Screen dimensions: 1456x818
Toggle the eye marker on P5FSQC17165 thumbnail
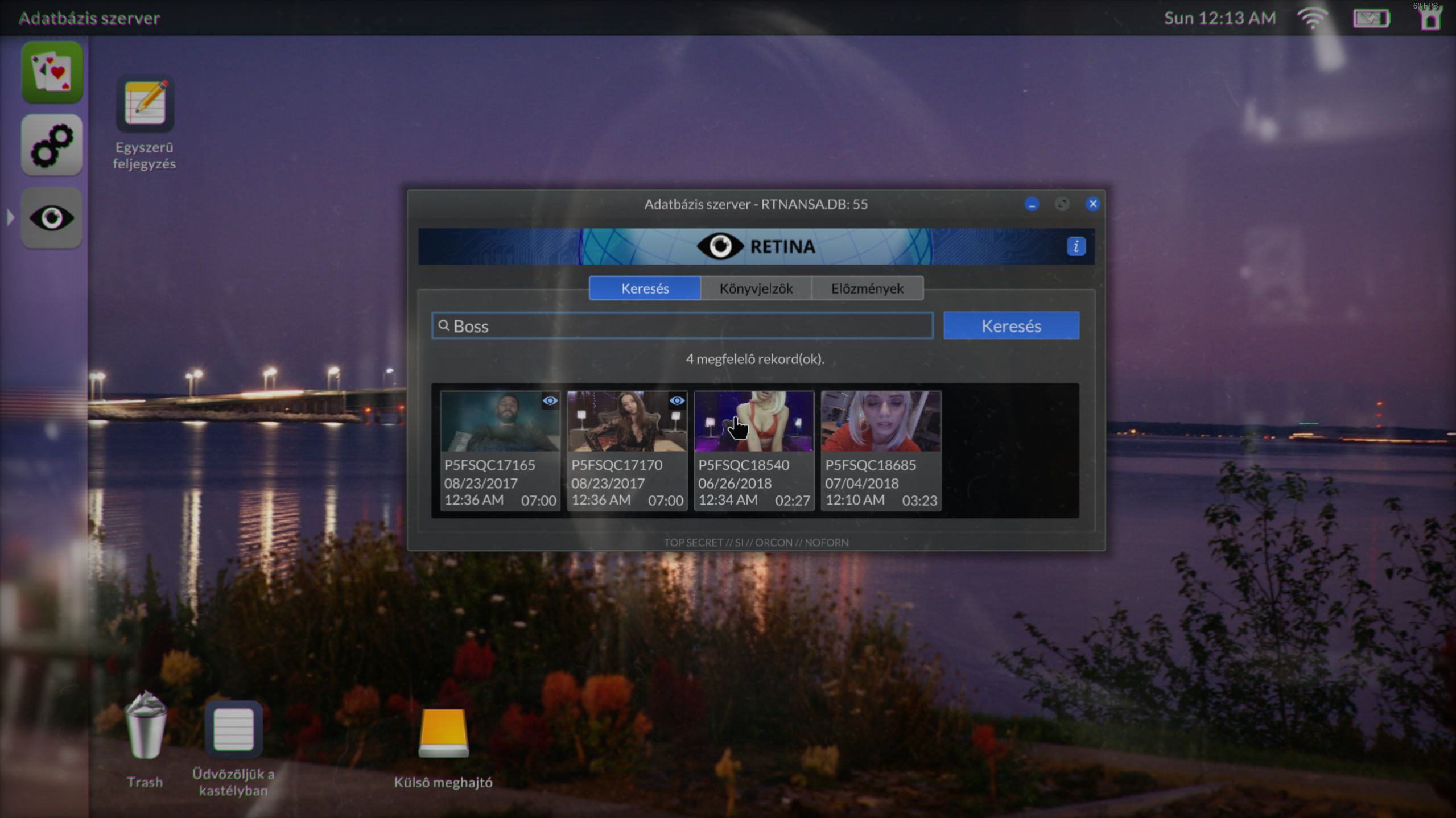click(x=550, y=401)
